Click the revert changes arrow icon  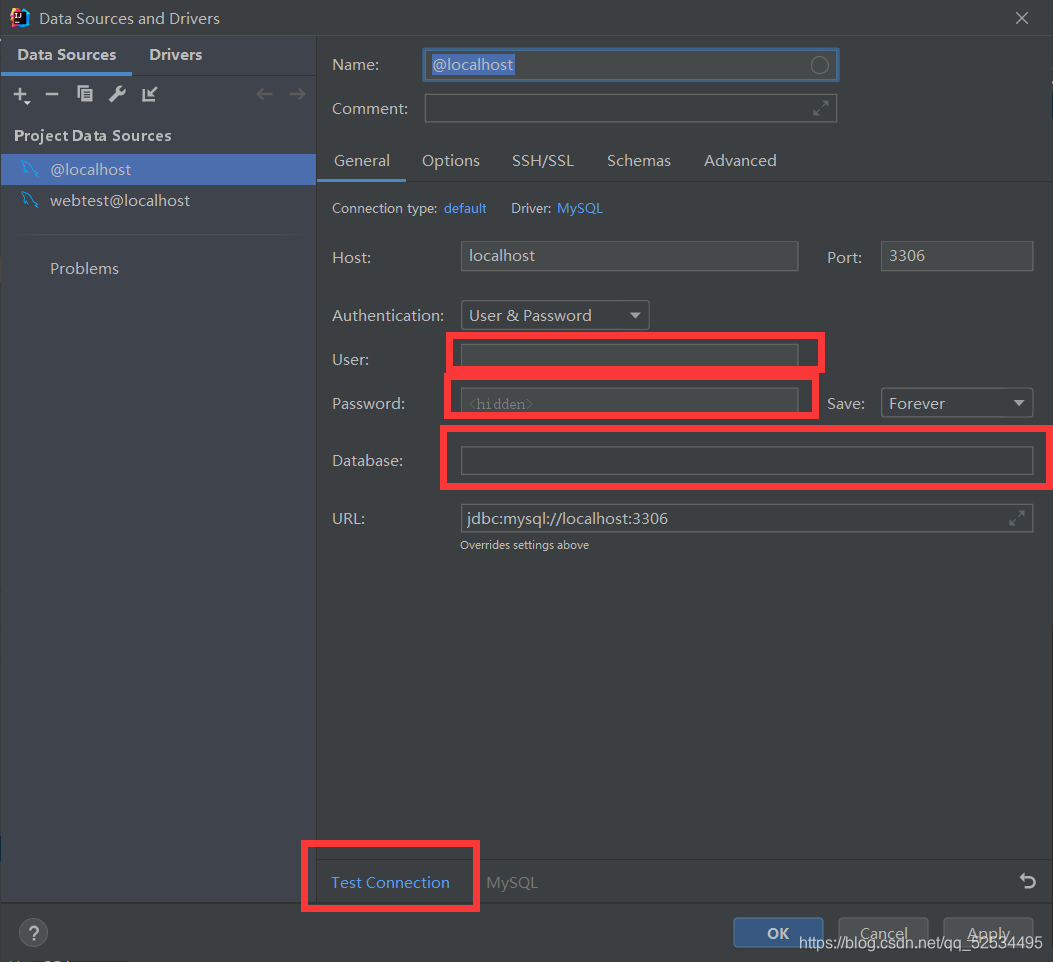click(1027, 881)
